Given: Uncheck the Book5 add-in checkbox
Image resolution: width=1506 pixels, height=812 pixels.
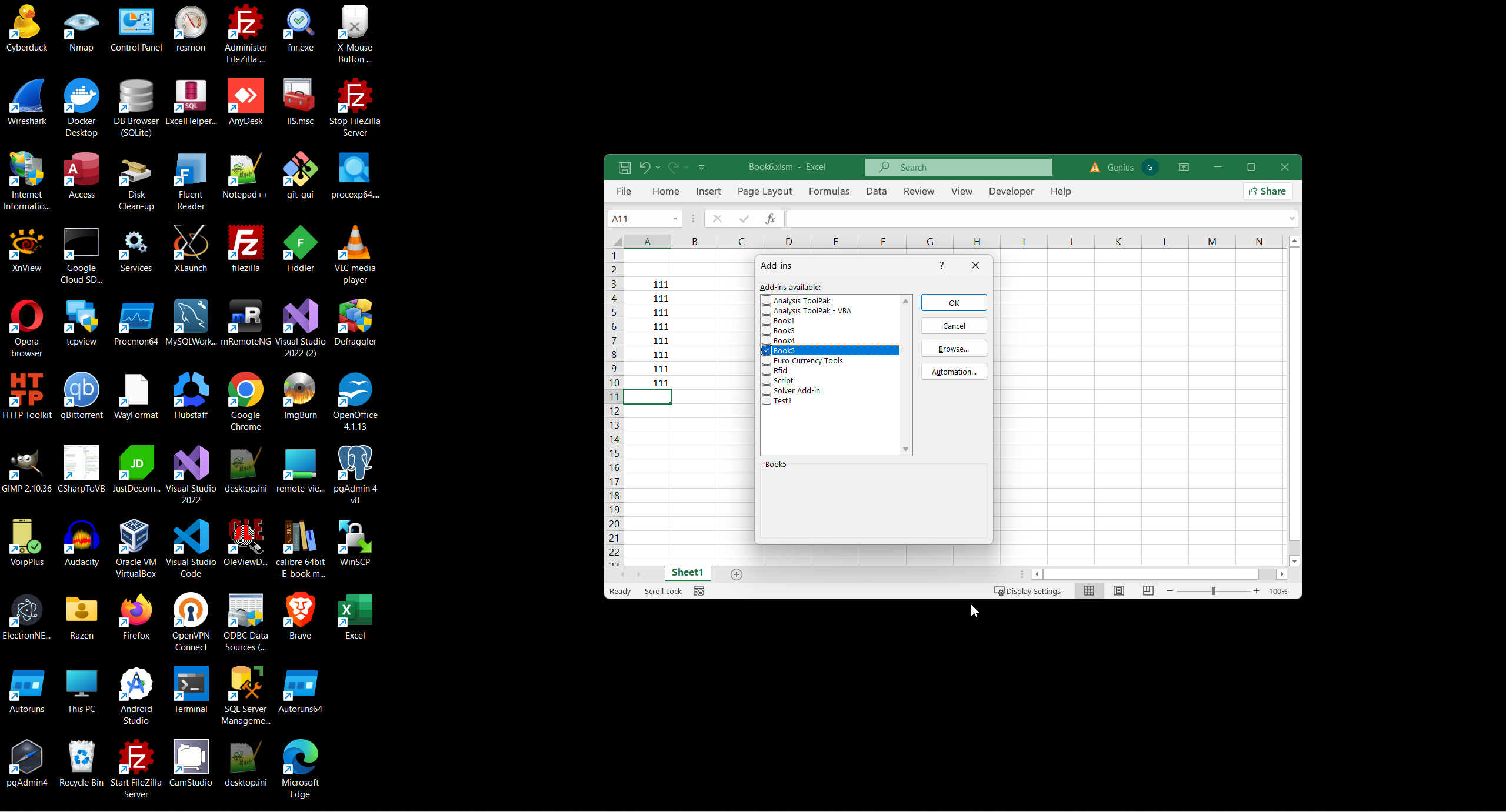Looking at the screenshot, I should [x=767, y=350].
